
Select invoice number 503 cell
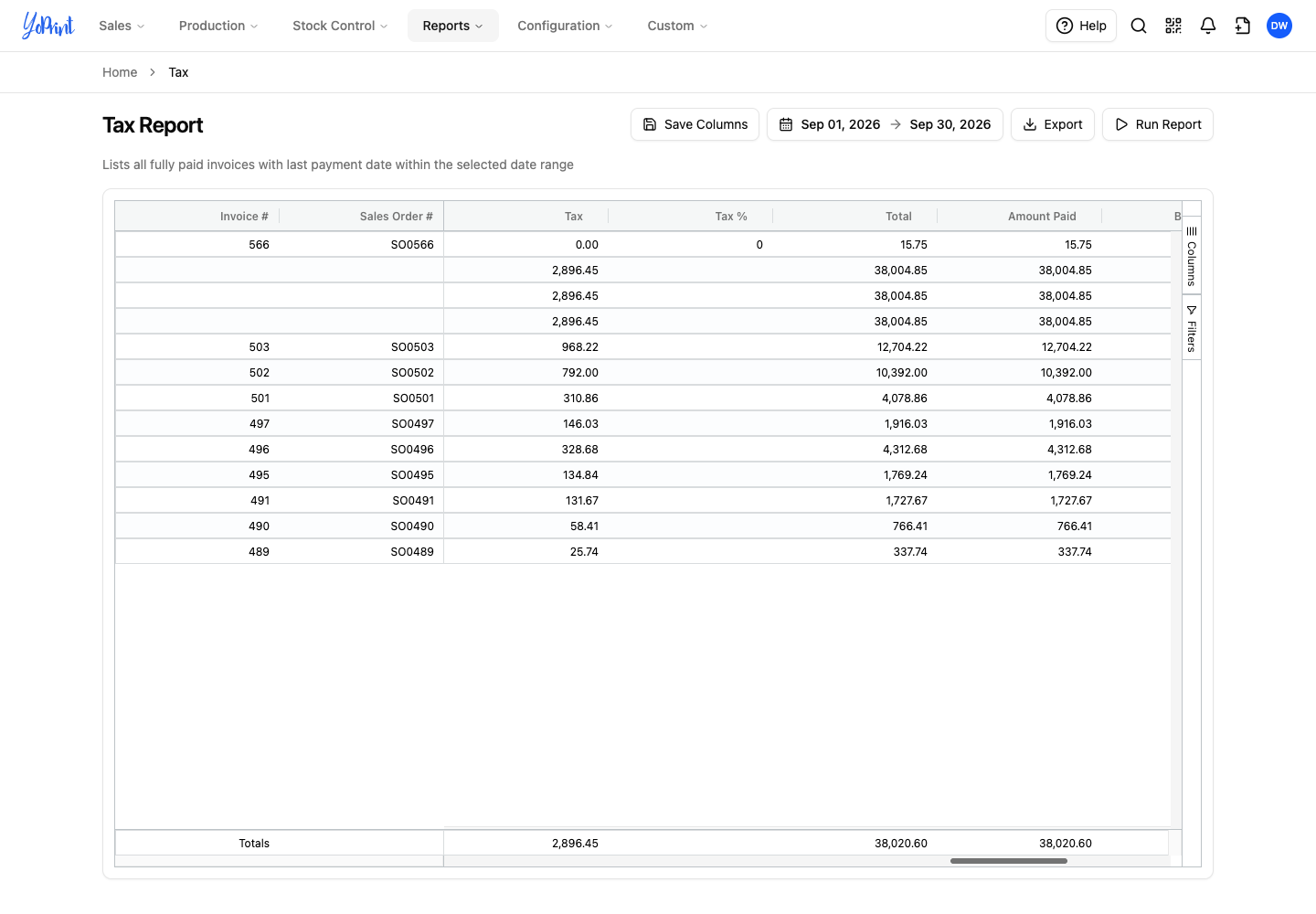[197, 347]
